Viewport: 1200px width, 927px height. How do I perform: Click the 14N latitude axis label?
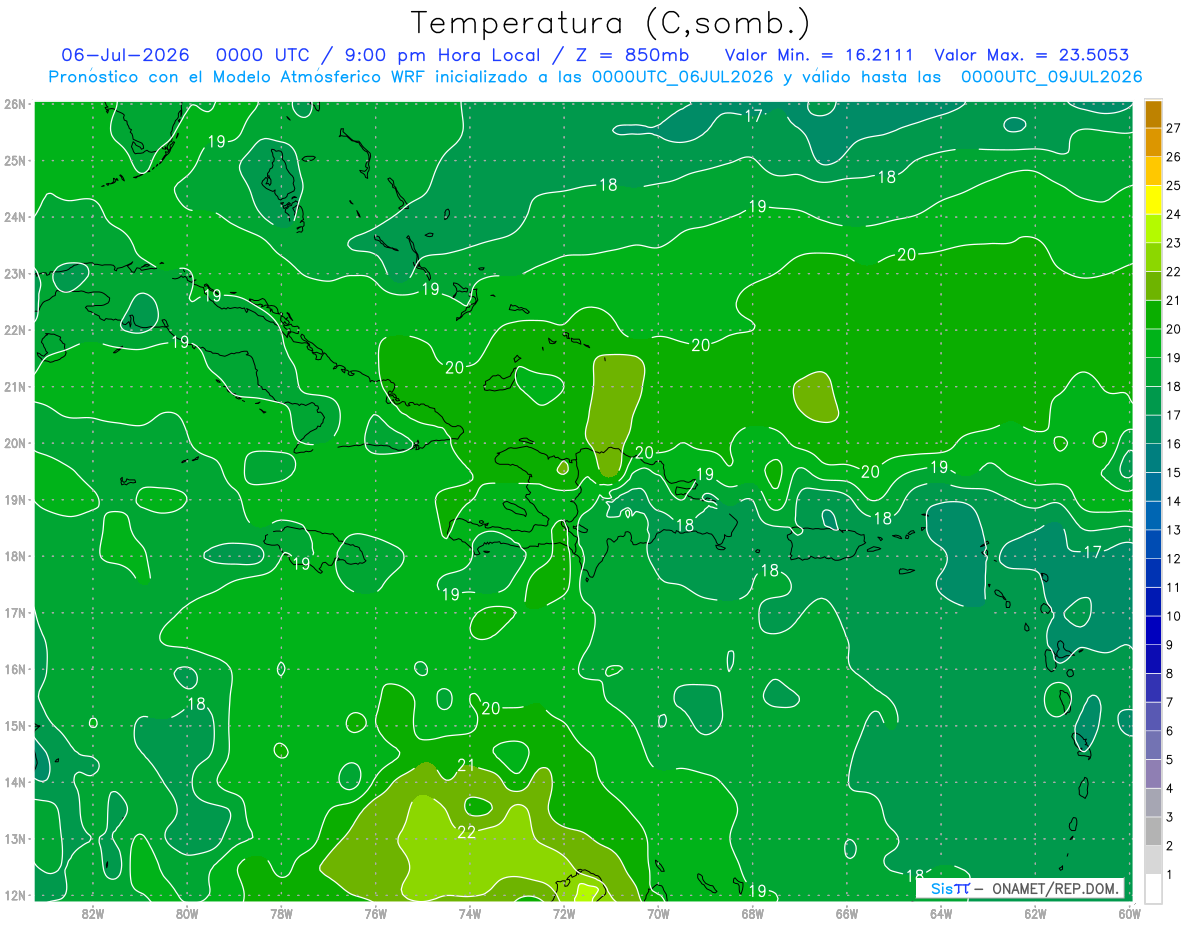tap(15, 782)
